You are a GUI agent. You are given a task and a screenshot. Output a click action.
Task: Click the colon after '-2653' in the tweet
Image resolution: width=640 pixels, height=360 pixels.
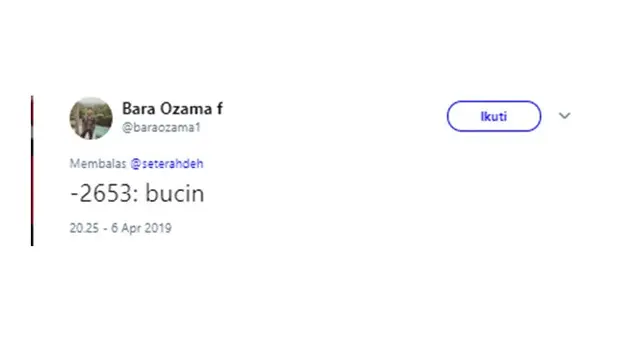tap(136, 196)
